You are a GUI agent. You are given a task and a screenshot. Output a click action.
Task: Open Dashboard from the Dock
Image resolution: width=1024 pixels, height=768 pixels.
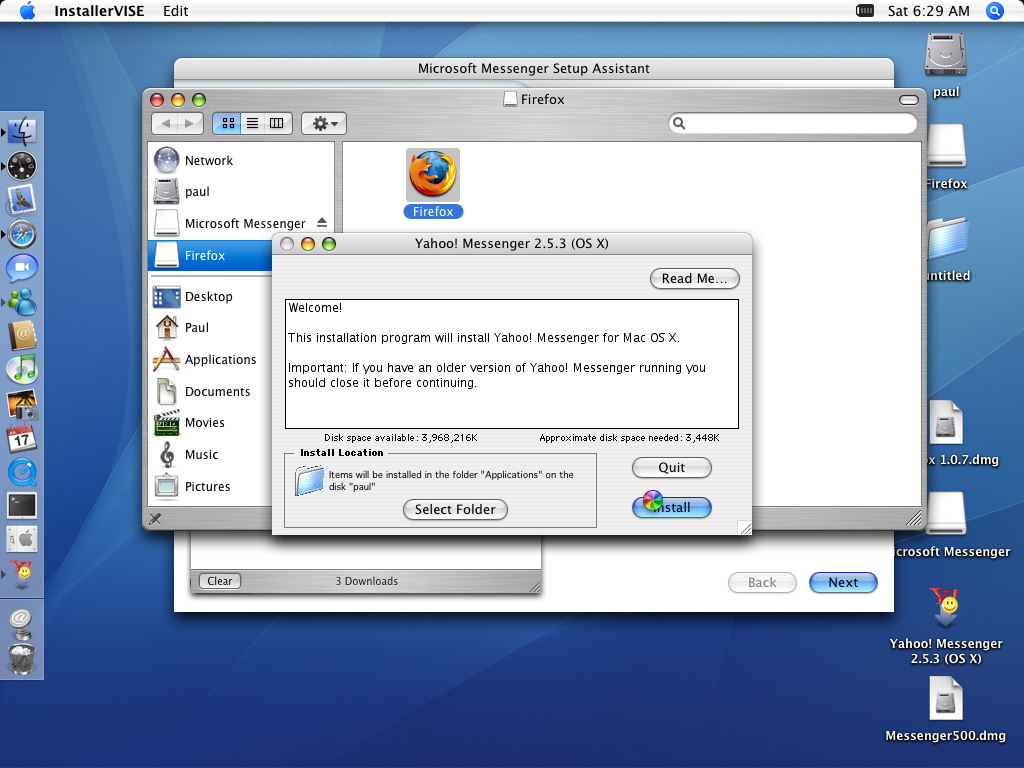click(22, 165)
